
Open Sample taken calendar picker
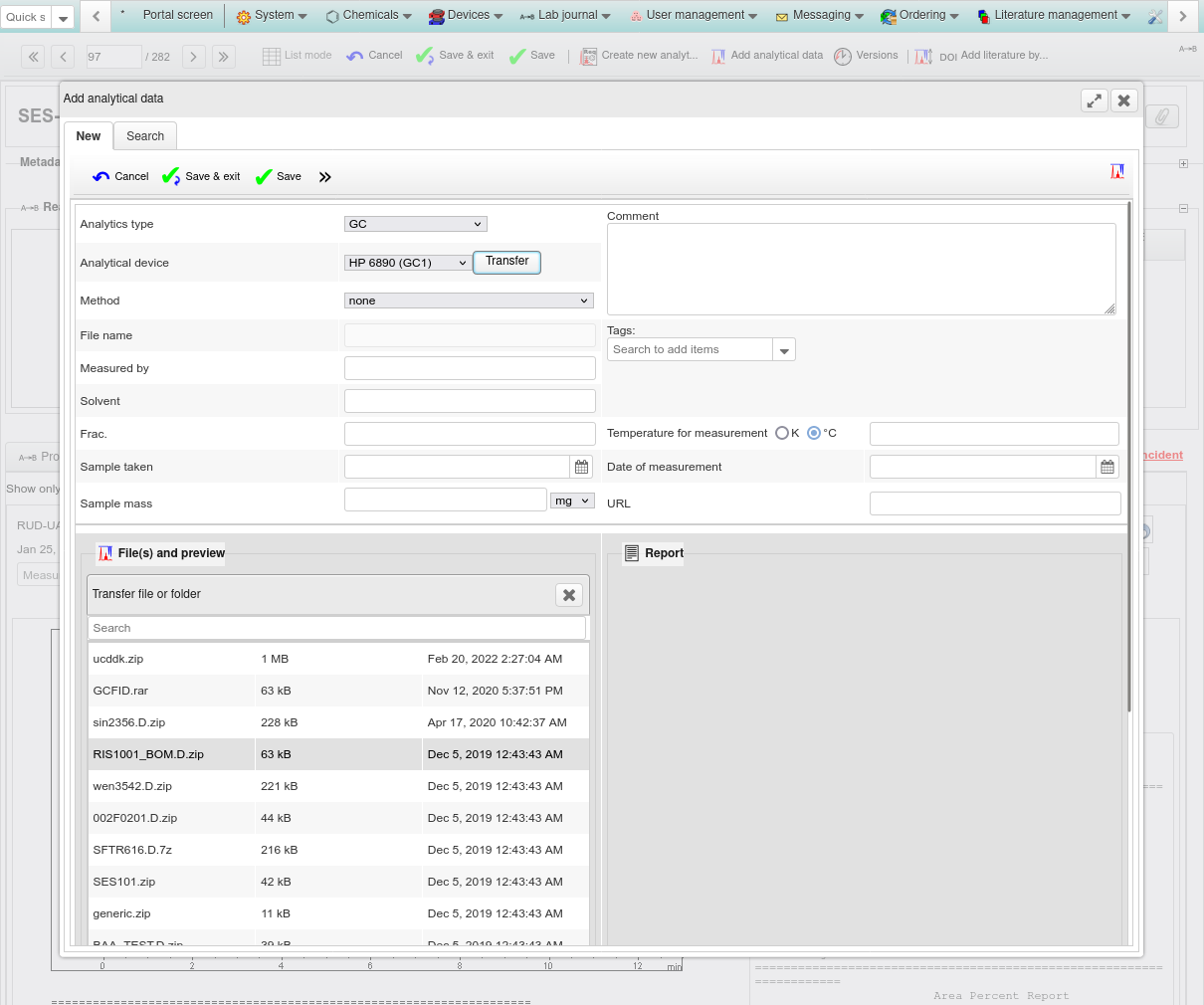pyautogui.click(x=582, y=467)
